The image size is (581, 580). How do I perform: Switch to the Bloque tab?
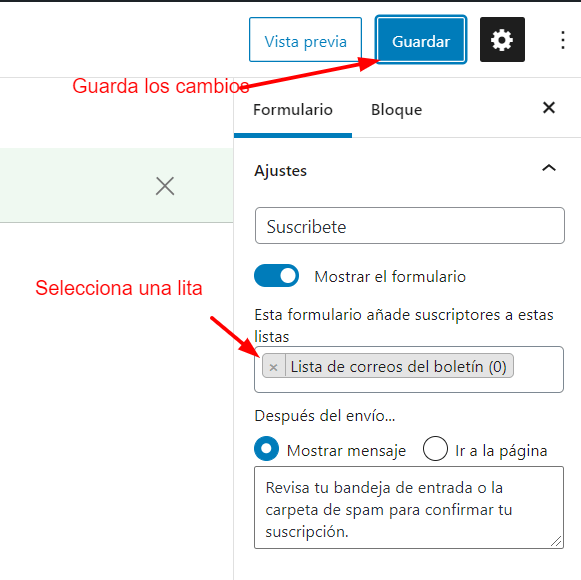tap(396, 110)
